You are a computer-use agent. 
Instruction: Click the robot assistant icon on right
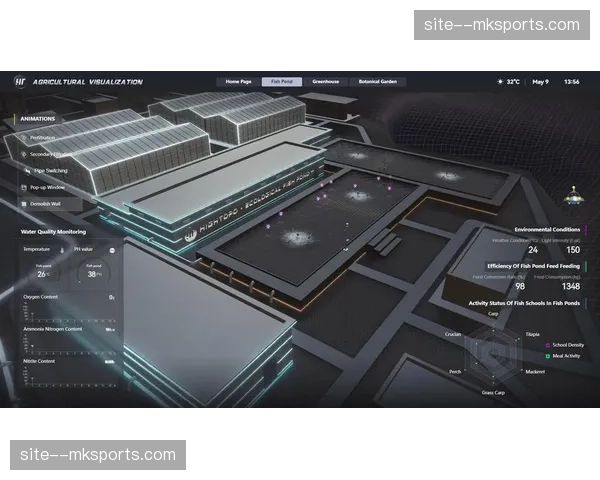pyautogui.click(x=574, y=193)
